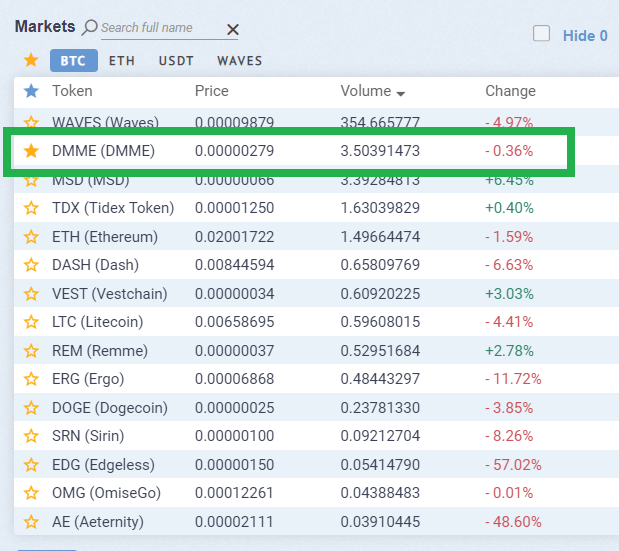Select the BTC market tab

(74, 60)
